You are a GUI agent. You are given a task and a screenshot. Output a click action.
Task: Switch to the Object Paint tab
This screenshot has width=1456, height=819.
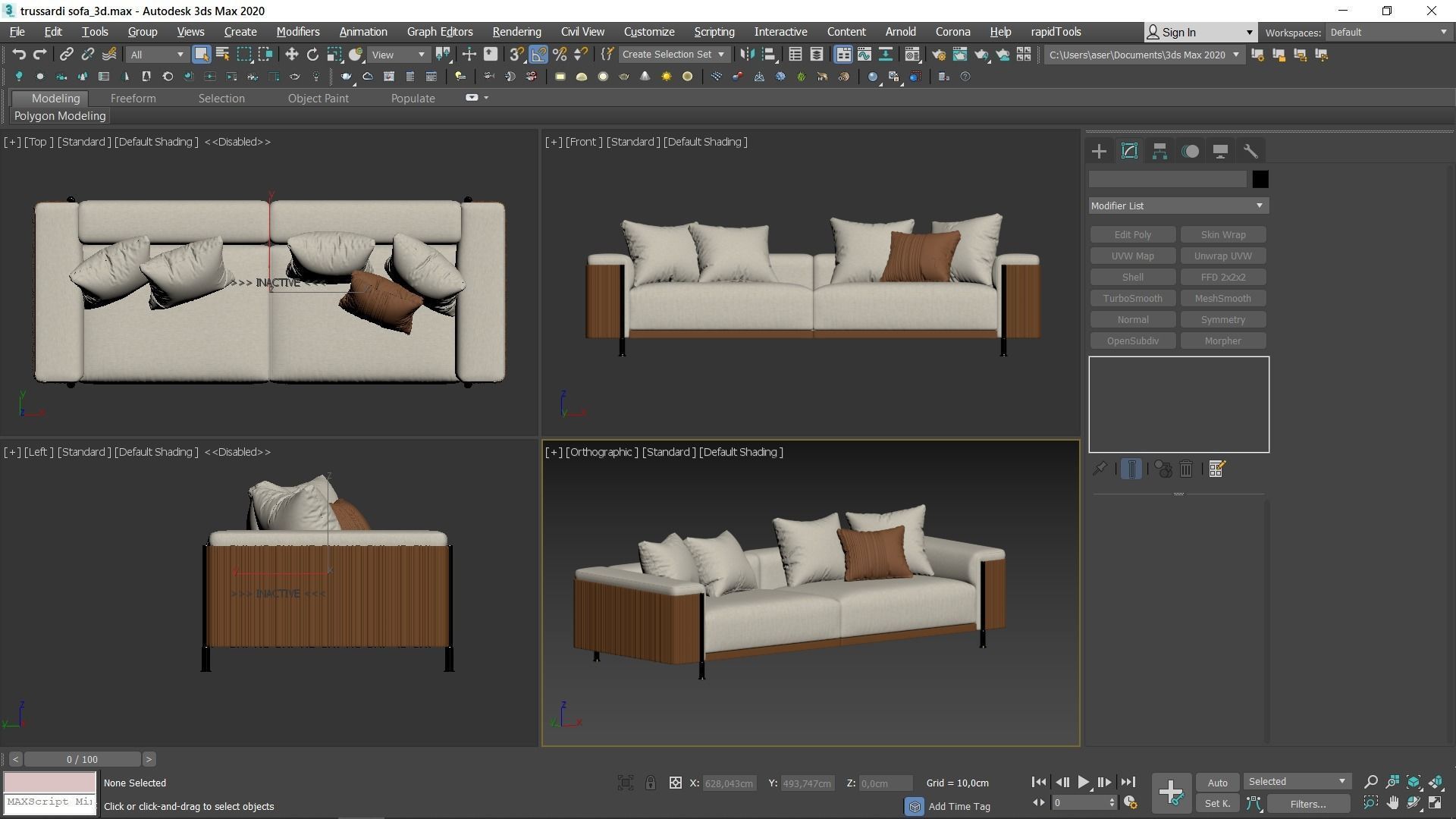pyautogui.click(x=318, y=99)
